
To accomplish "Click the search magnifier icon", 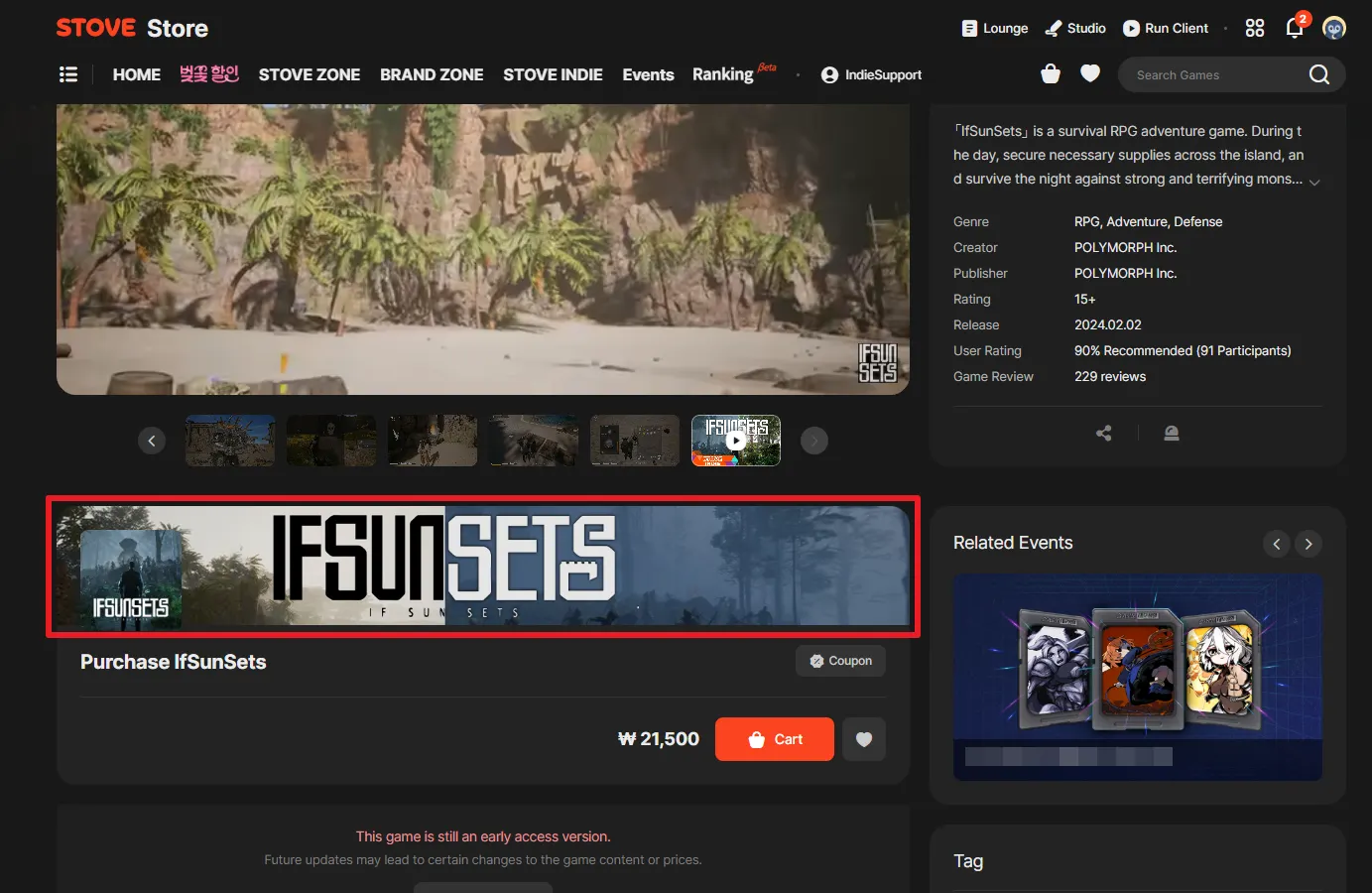I will pos(1319,74).
